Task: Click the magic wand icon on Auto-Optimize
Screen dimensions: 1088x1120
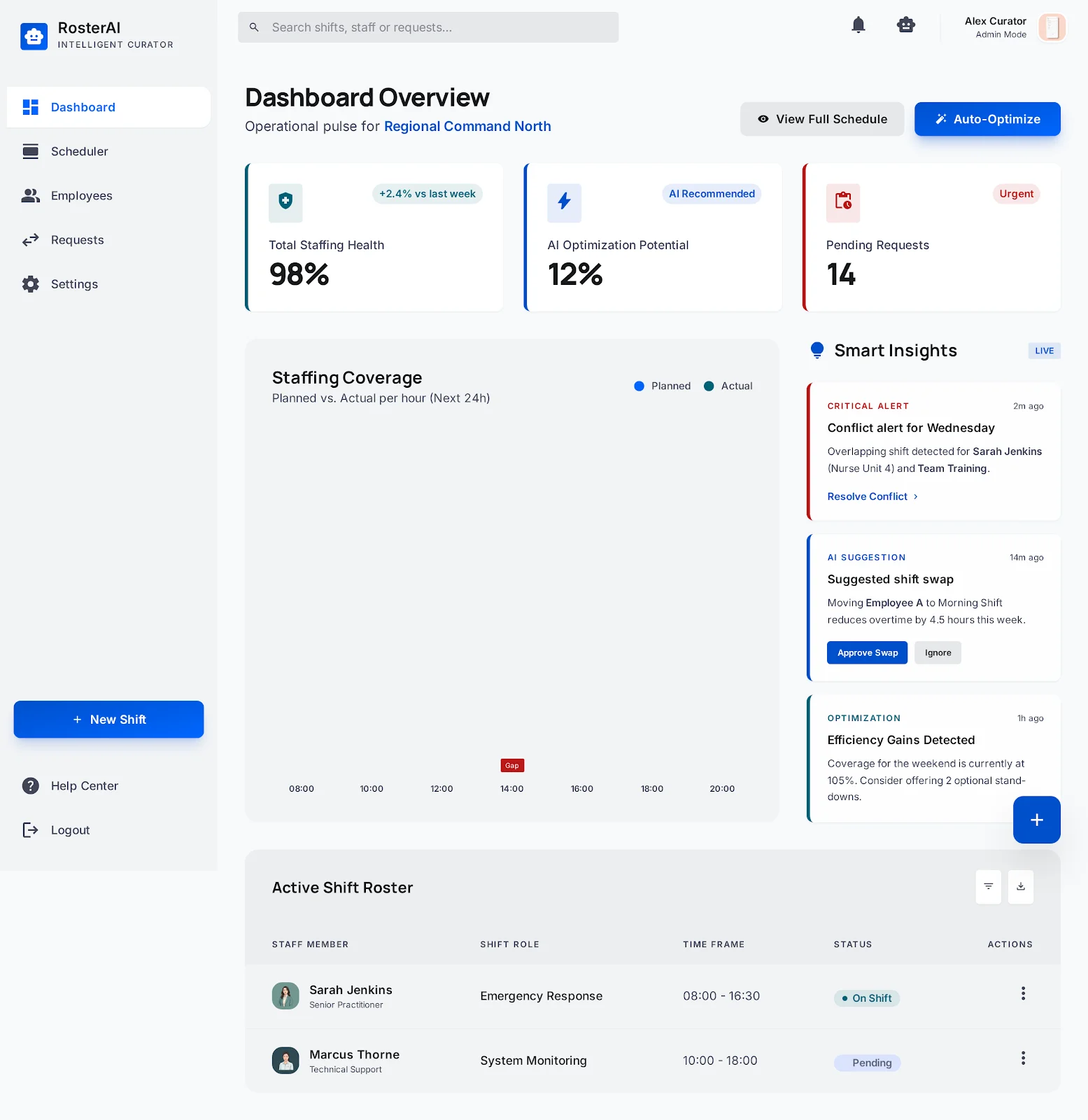Action: [941, 119]
